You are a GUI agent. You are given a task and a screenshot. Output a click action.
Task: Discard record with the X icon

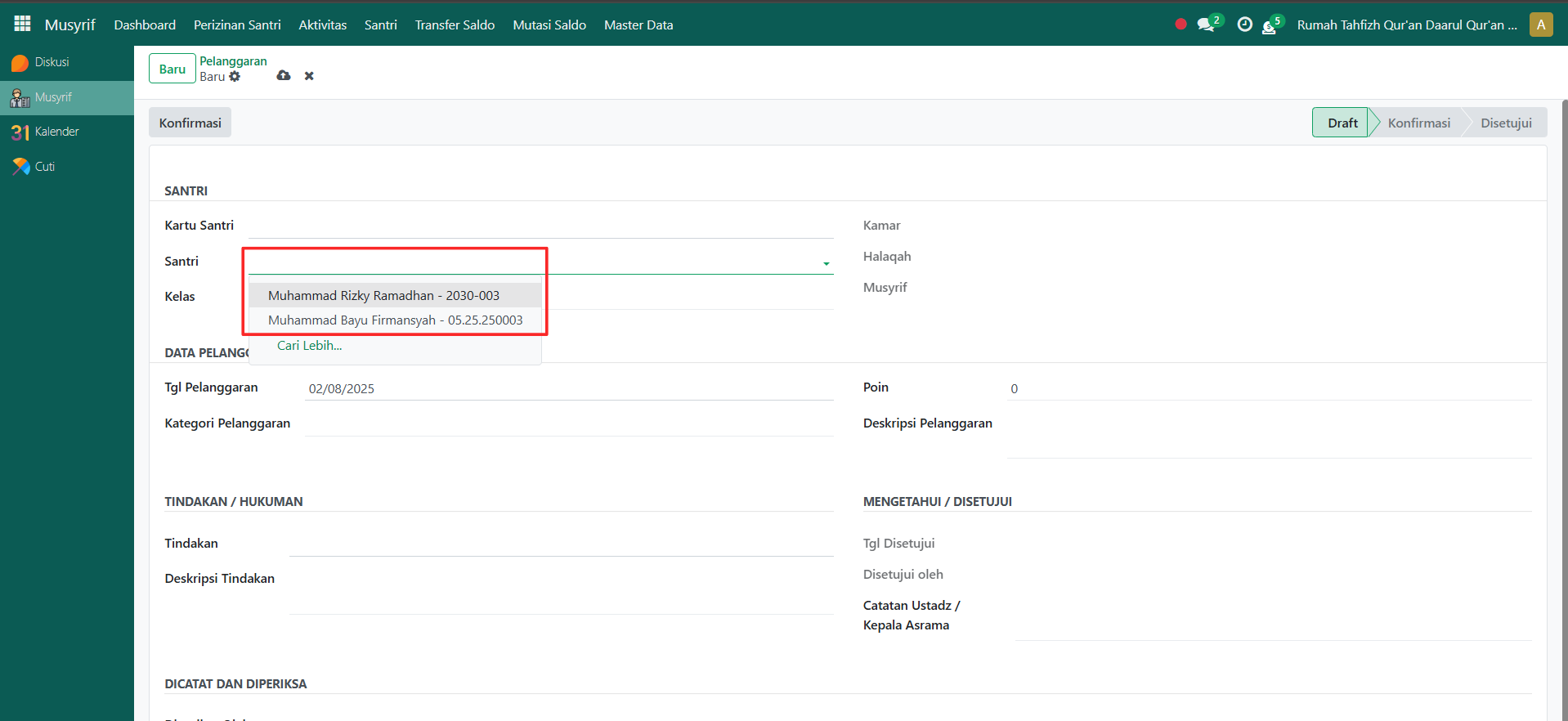pyautogui.click(x=309, y=76)
